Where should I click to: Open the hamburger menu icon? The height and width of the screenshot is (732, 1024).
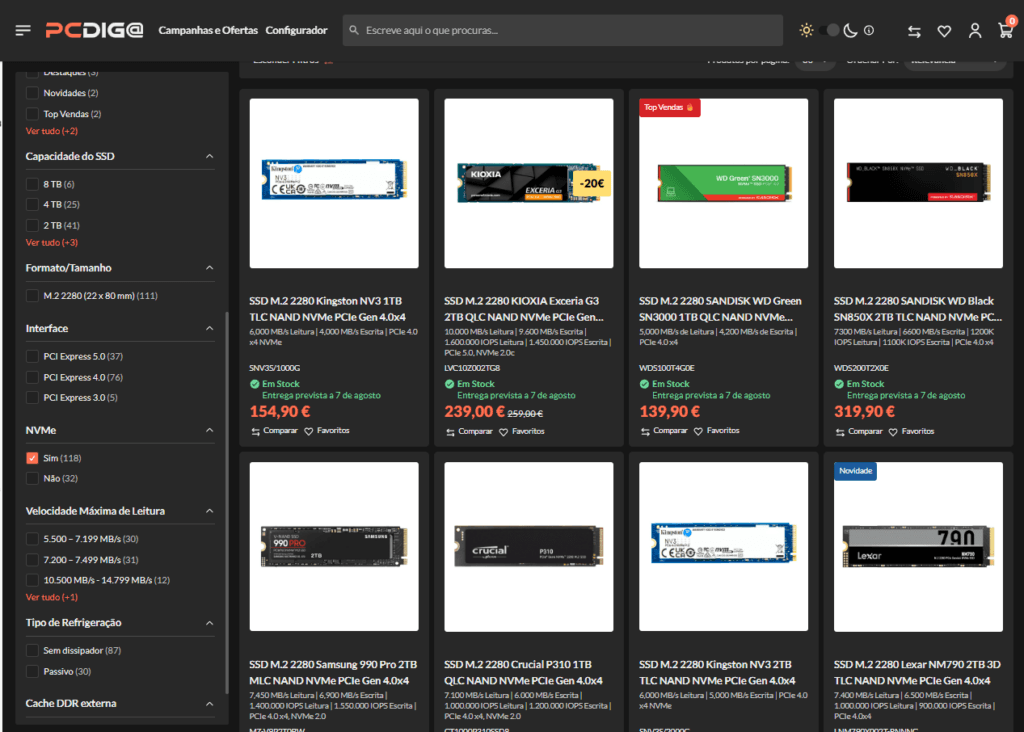[x=23, y=30]
